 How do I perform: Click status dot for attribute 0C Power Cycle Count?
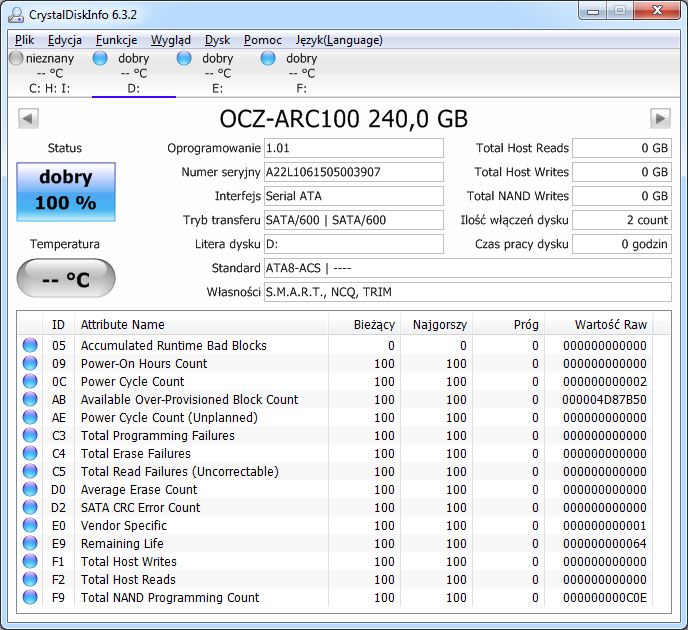[30, 381]
